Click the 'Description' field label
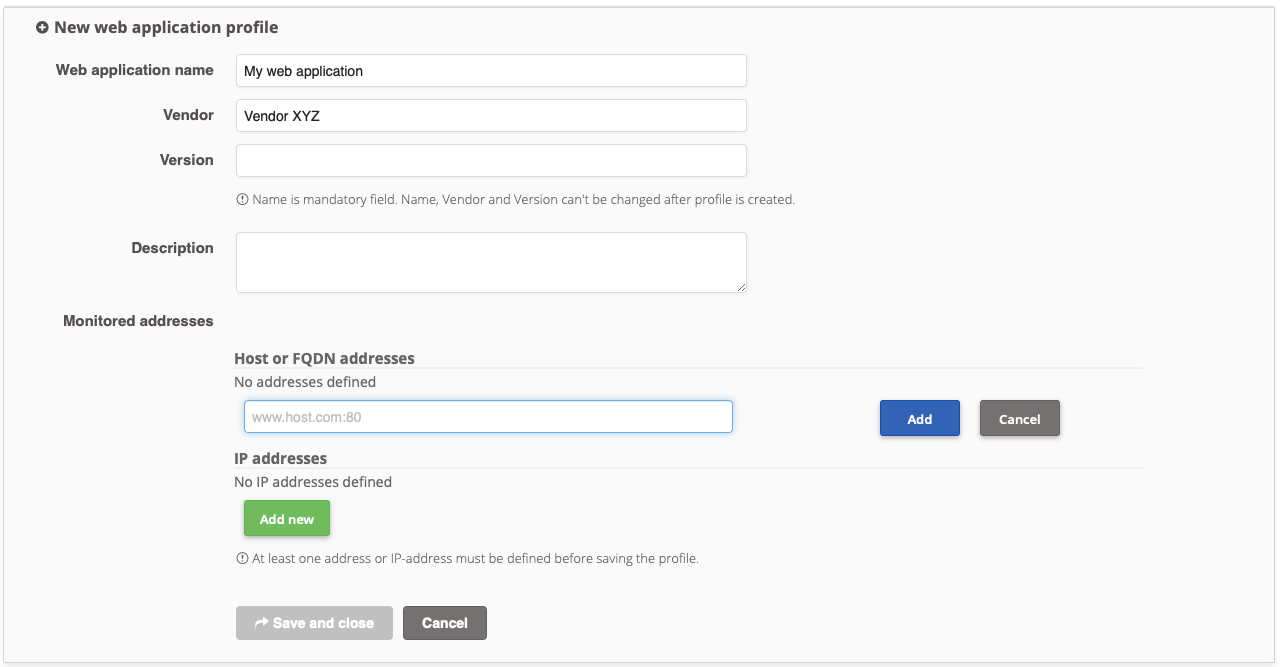1286x667 pixels. tap(172, 248)
